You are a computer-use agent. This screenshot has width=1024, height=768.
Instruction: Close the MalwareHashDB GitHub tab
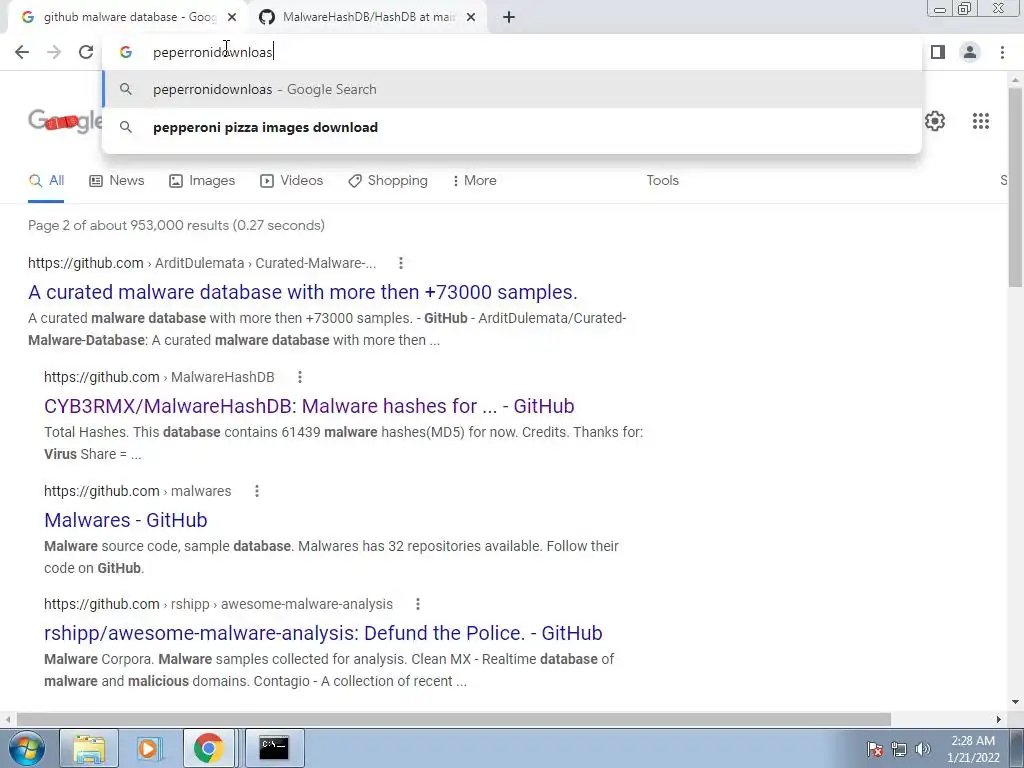pyautogui.click(x=471, y=17)
